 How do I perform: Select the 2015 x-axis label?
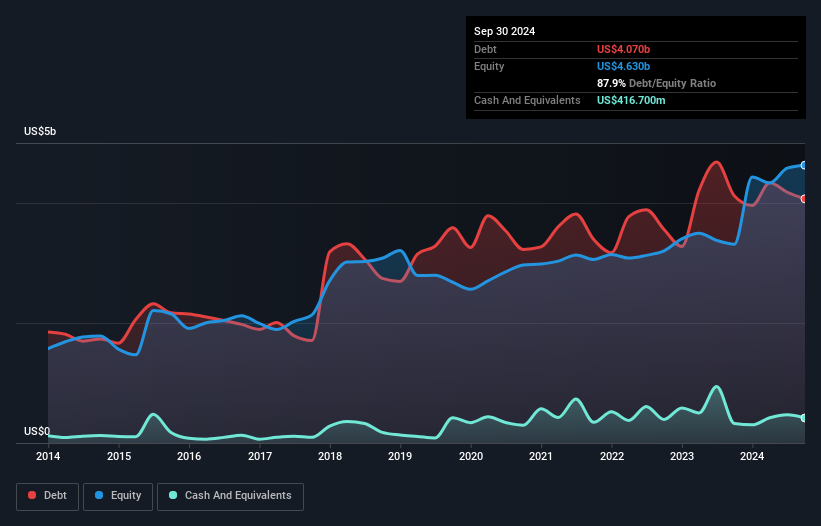119,456
